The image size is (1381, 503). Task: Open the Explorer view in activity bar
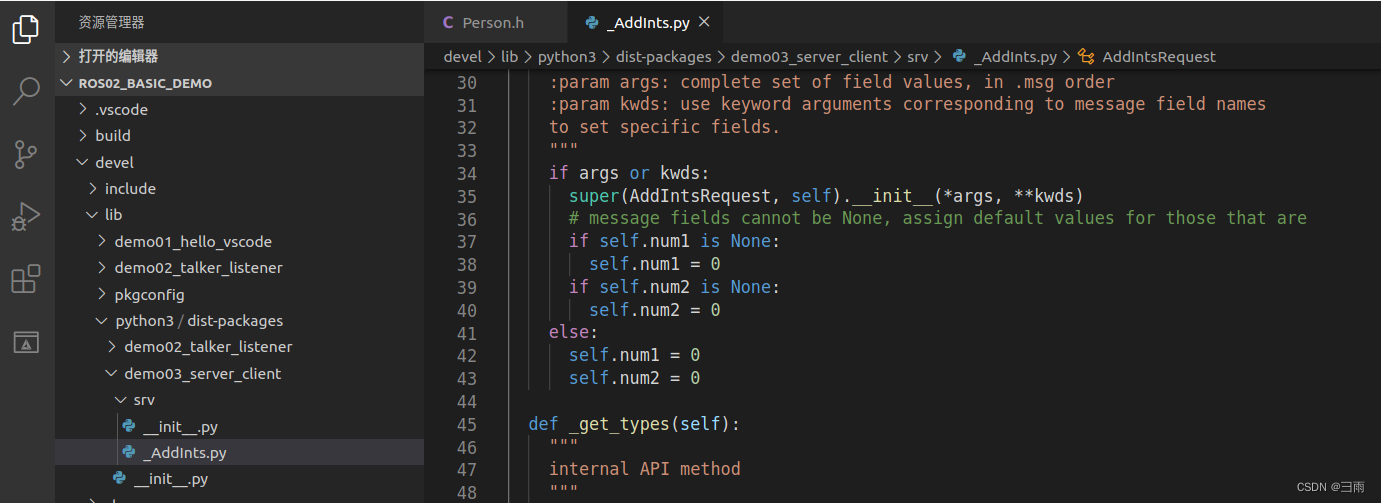26,29
